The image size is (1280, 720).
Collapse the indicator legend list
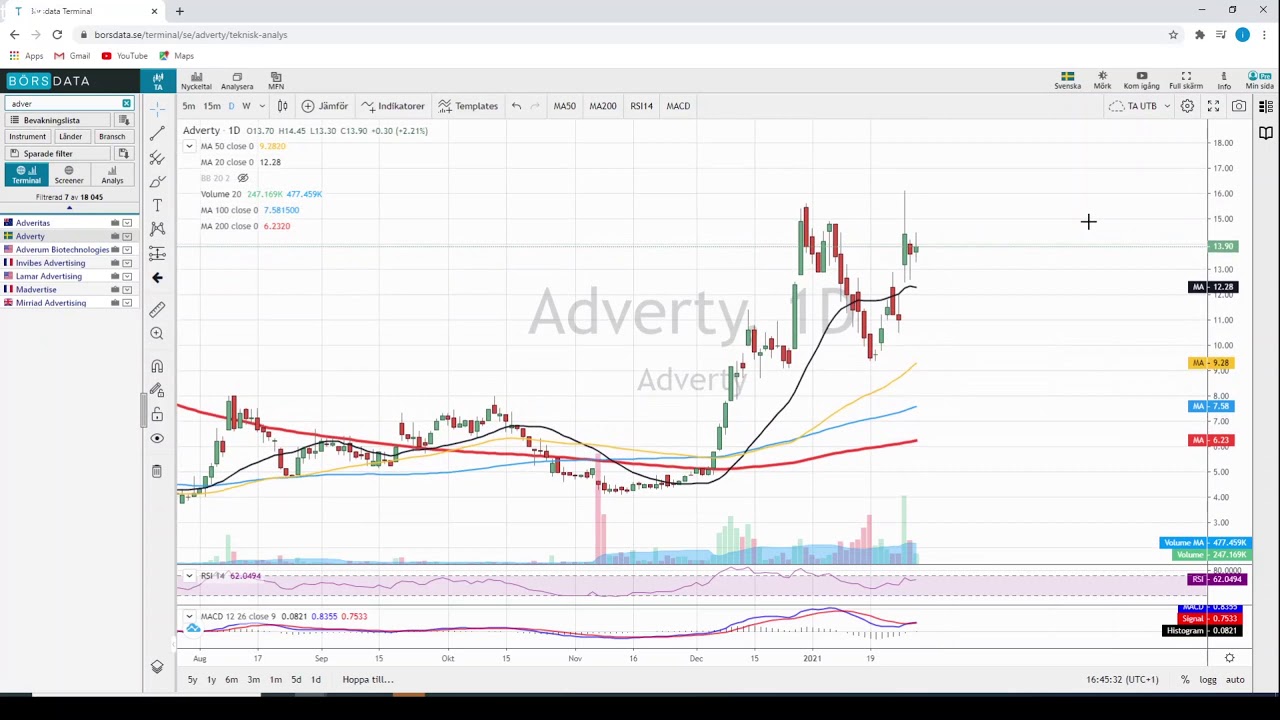click(x=189, y=146)
